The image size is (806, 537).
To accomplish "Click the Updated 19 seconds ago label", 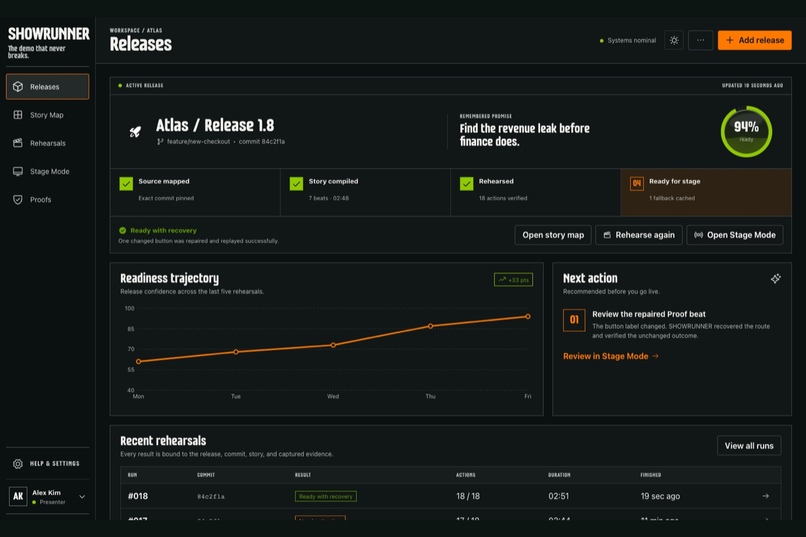I will pyautogui.click(x=753, y=85).
